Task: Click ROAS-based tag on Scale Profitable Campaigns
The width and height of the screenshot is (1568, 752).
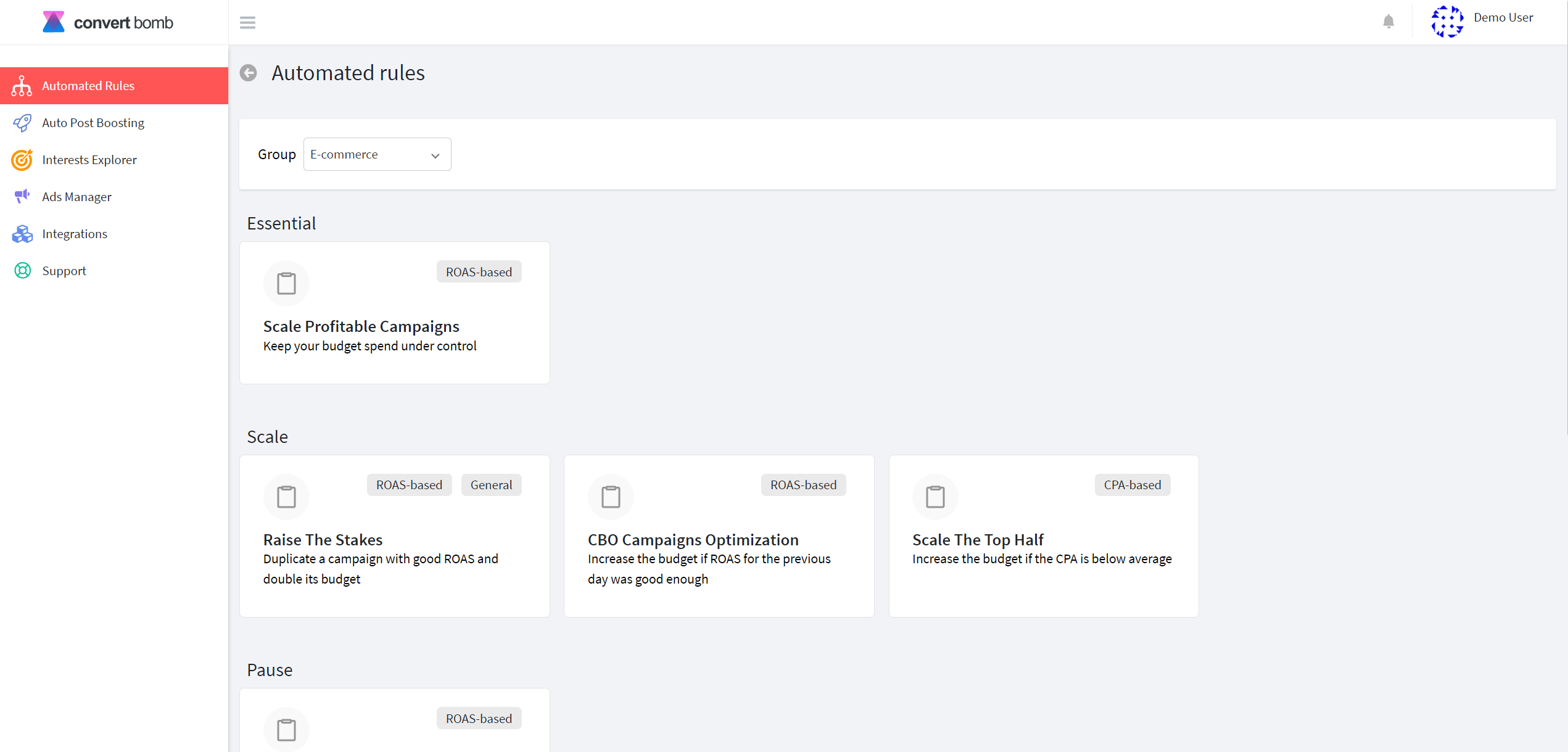Action: point(479,272)
